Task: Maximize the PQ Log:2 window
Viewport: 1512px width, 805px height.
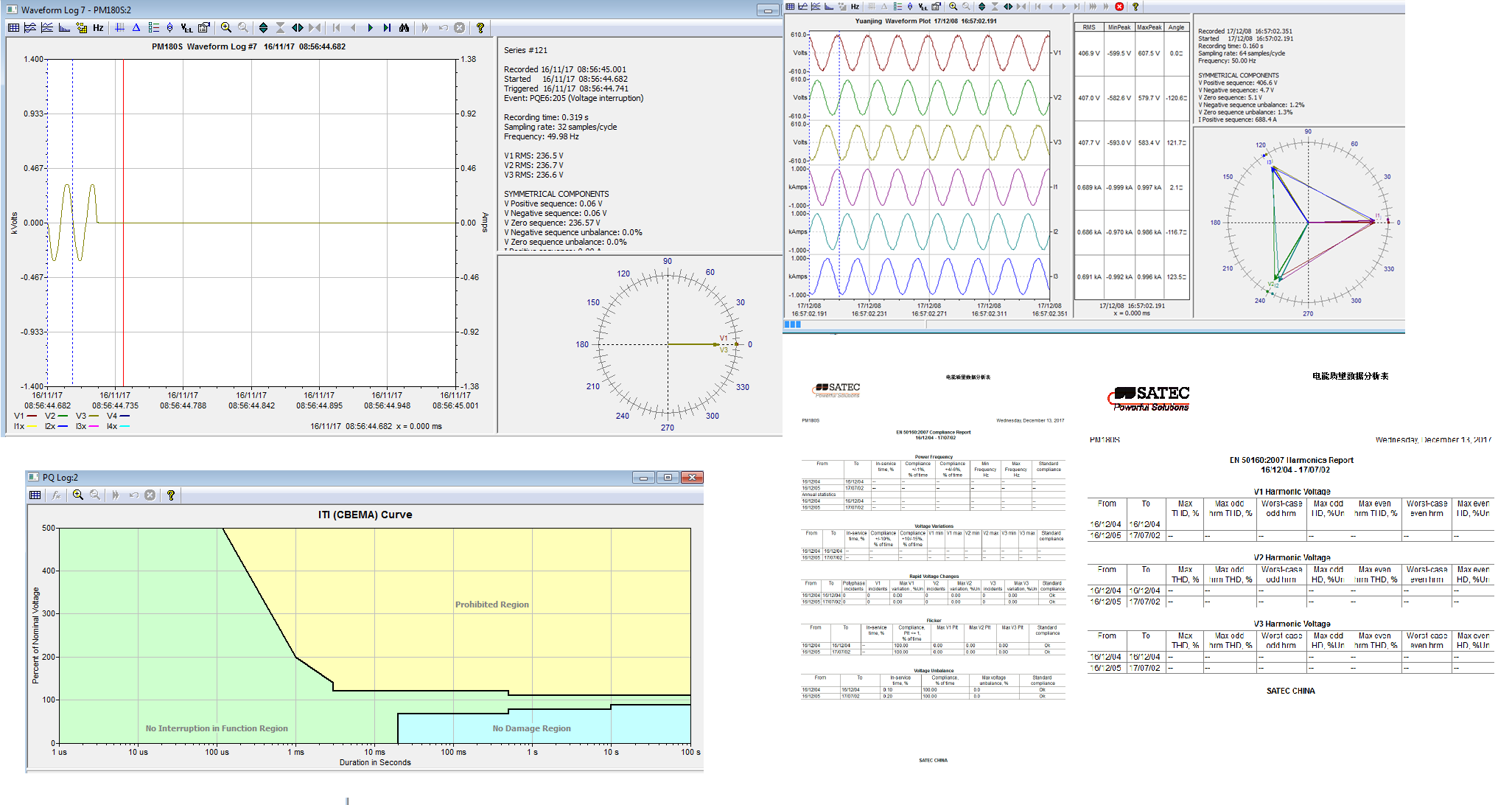Action: tap(668, 478)
